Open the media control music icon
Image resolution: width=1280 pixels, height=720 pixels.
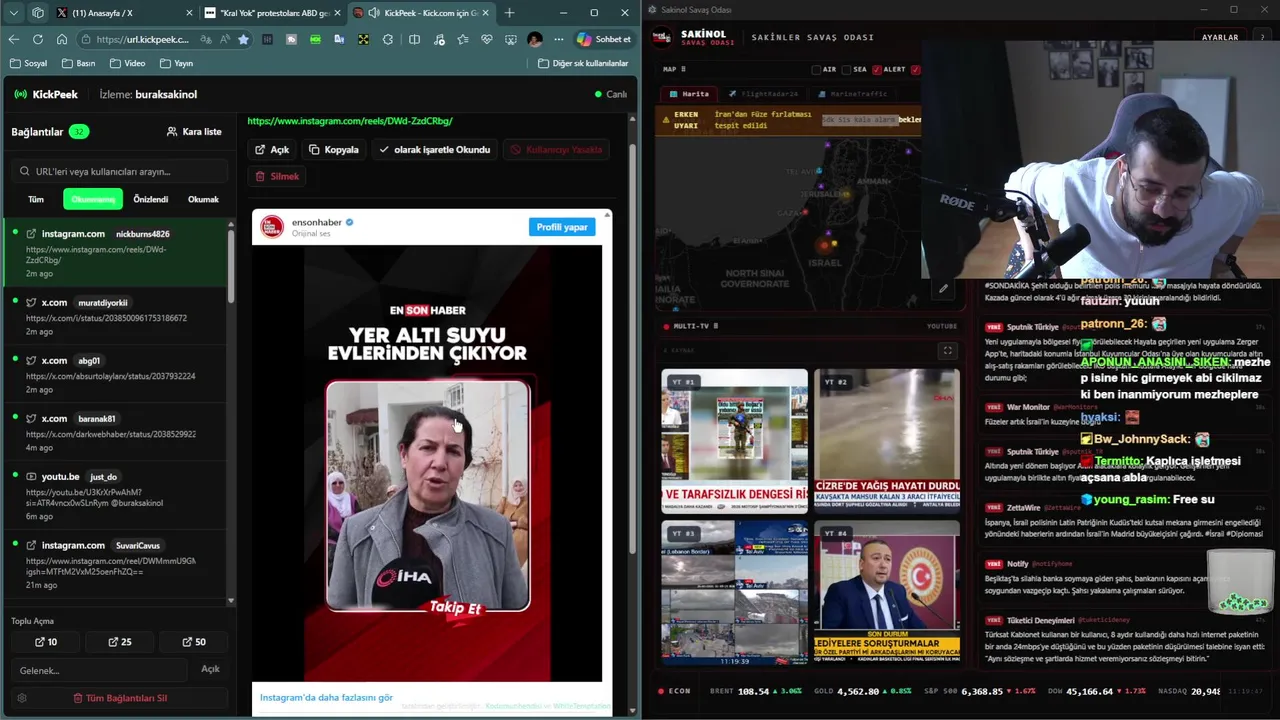(439, 39)
